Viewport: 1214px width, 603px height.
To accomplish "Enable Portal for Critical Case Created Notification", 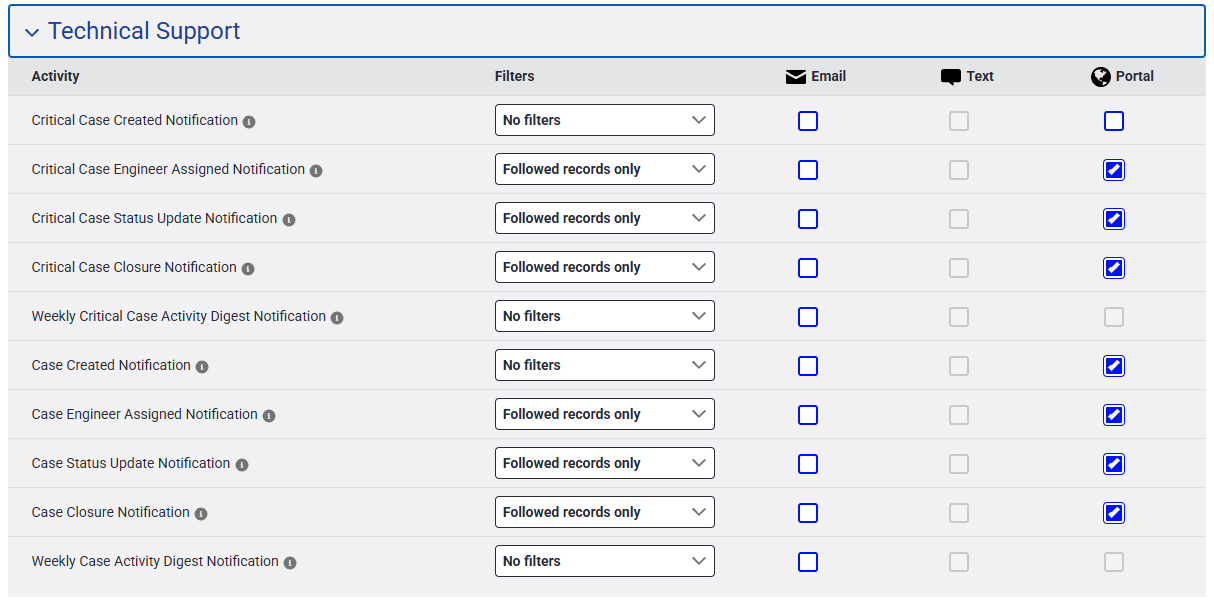I will pos(1114,121).
